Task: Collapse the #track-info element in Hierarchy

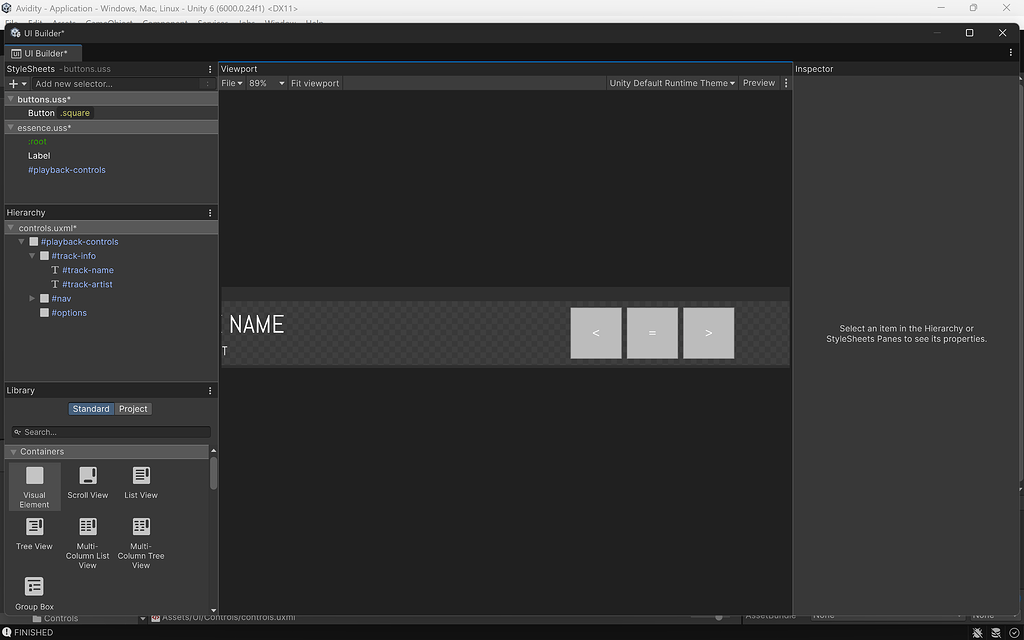Action: 31,255
